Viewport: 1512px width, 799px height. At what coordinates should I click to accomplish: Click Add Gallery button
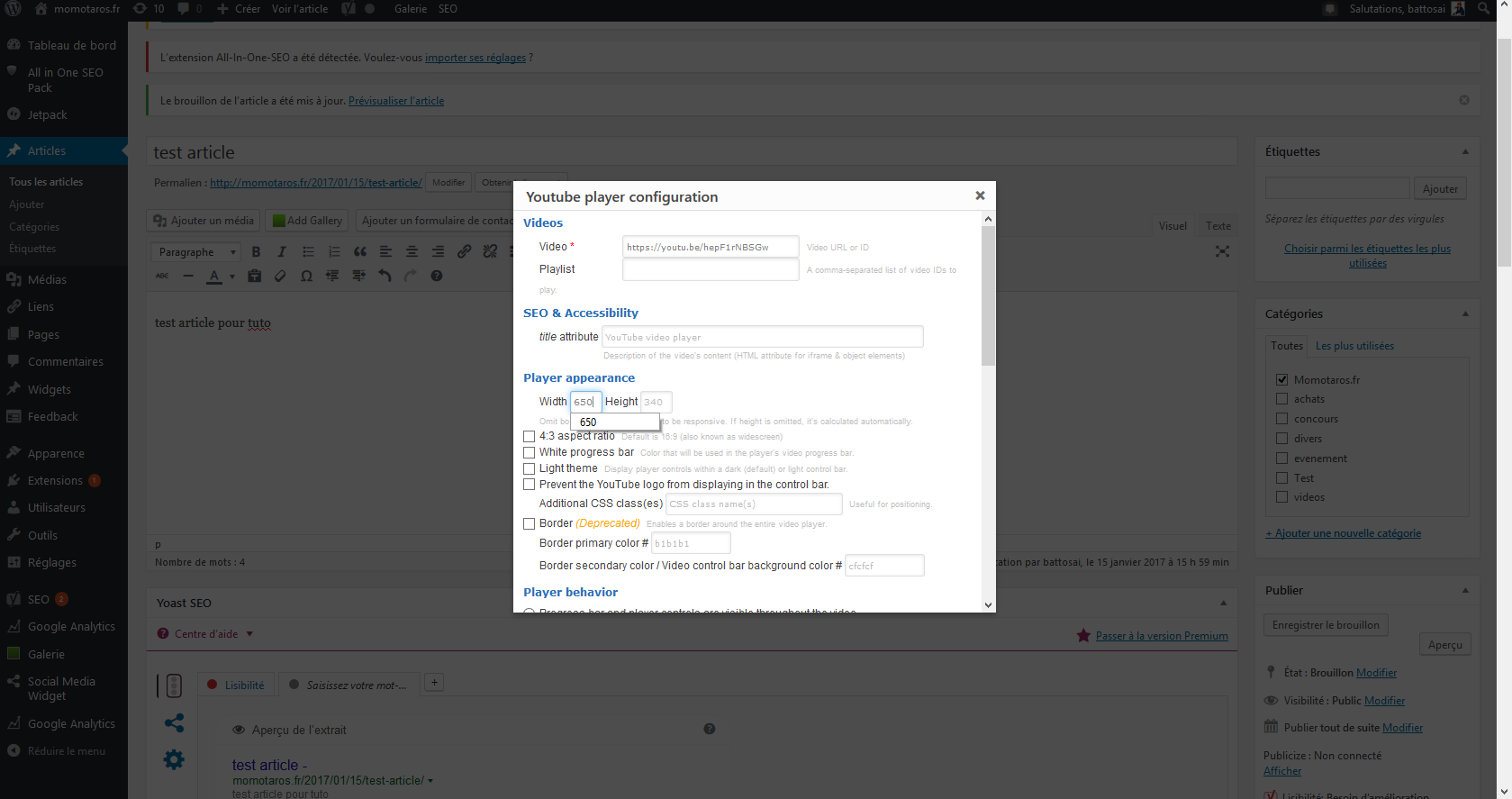(x=307, y=221)
